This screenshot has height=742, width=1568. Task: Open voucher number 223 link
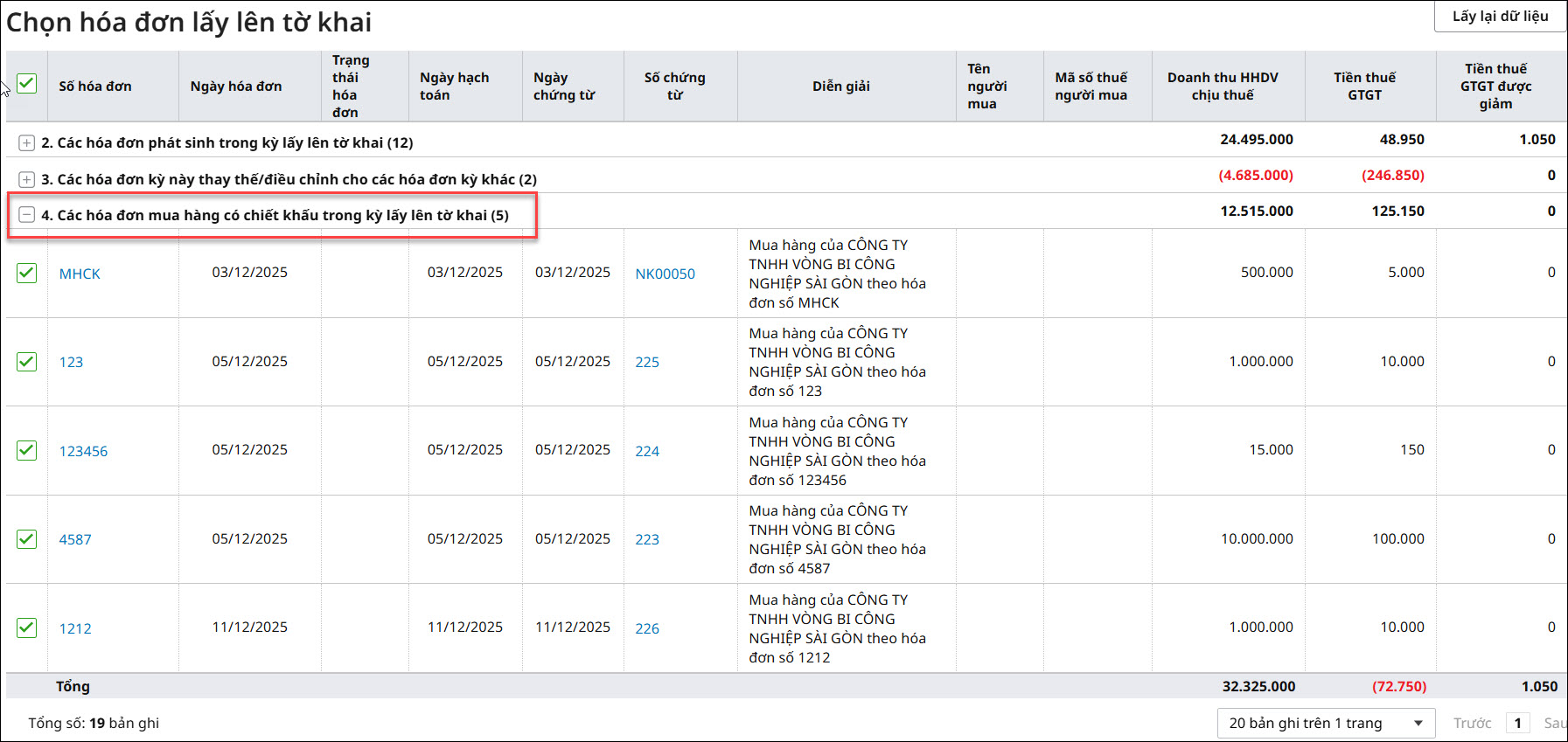point(647,539)
